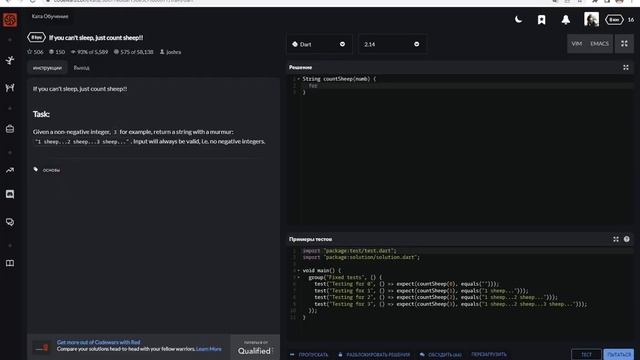
Task: Toggle fullscreen layout button beside EMACS
Action: tap(624, 44)
